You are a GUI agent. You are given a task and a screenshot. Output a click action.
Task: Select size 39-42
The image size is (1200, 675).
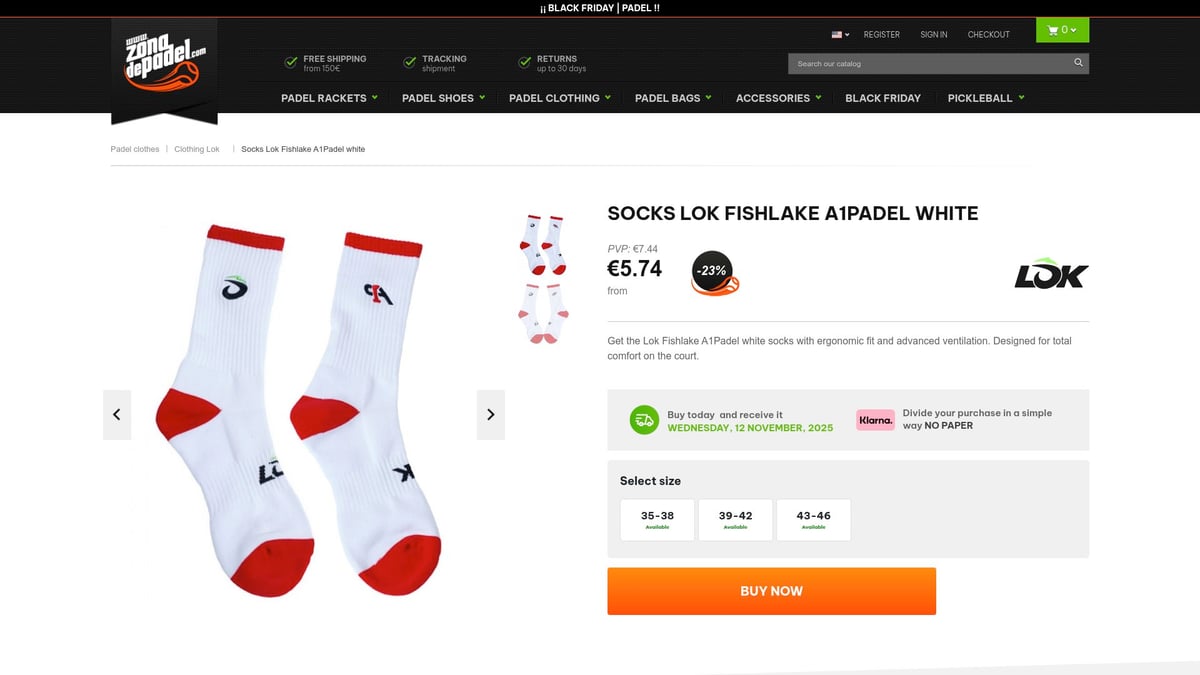point(735,519)
